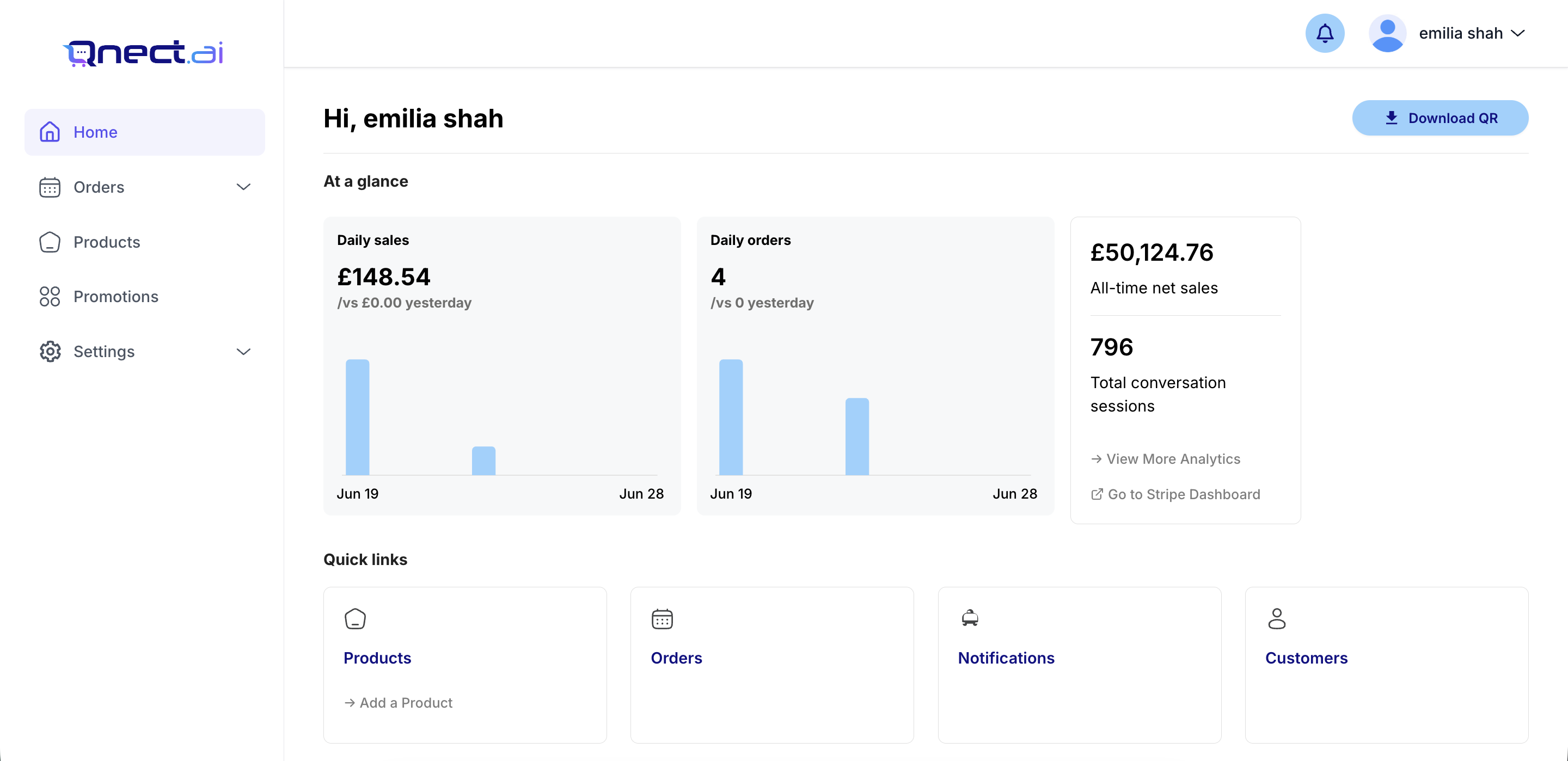Click the Notifications quick link bell icon
Screen dimensions: 1568x761
click(970, 618)
